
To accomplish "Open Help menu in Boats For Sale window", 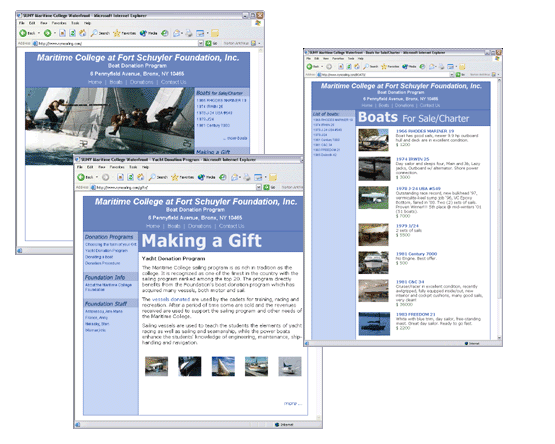I will [361, 58].
